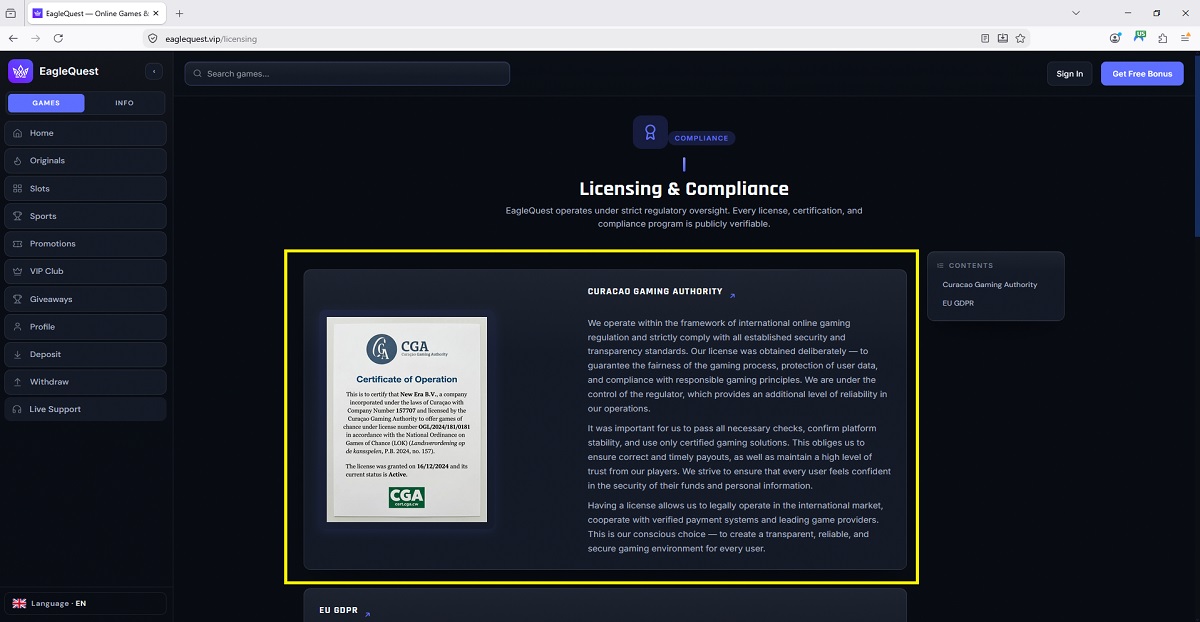Open the Firefox View icon left of the tab strip
Viewport: 1200px width, 622px height.
point(11,13)
